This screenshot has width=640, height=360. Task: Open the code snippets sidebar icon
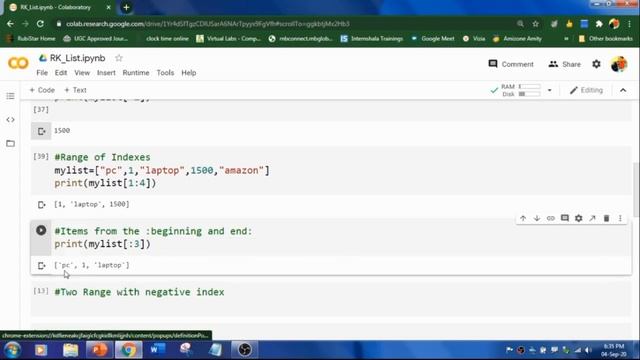tap(11, 120)
